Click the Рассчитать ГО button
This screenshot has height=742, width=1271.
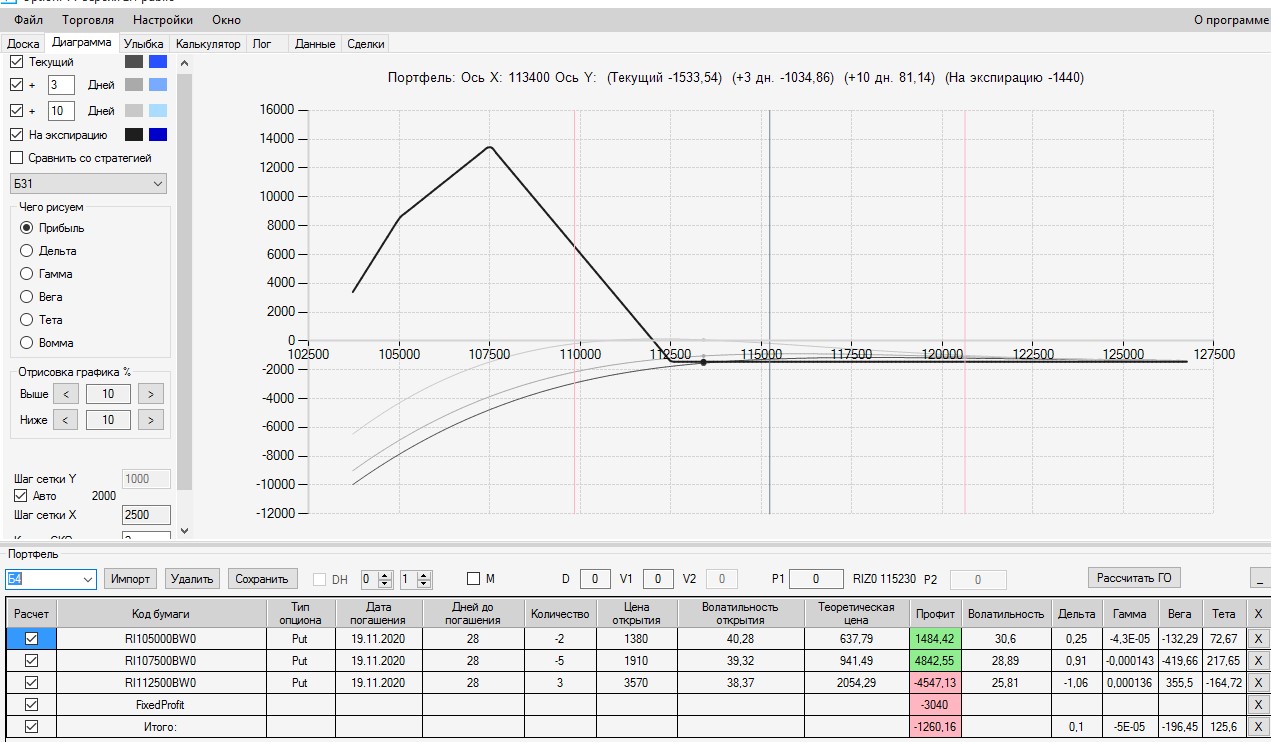coord(1134,578)
